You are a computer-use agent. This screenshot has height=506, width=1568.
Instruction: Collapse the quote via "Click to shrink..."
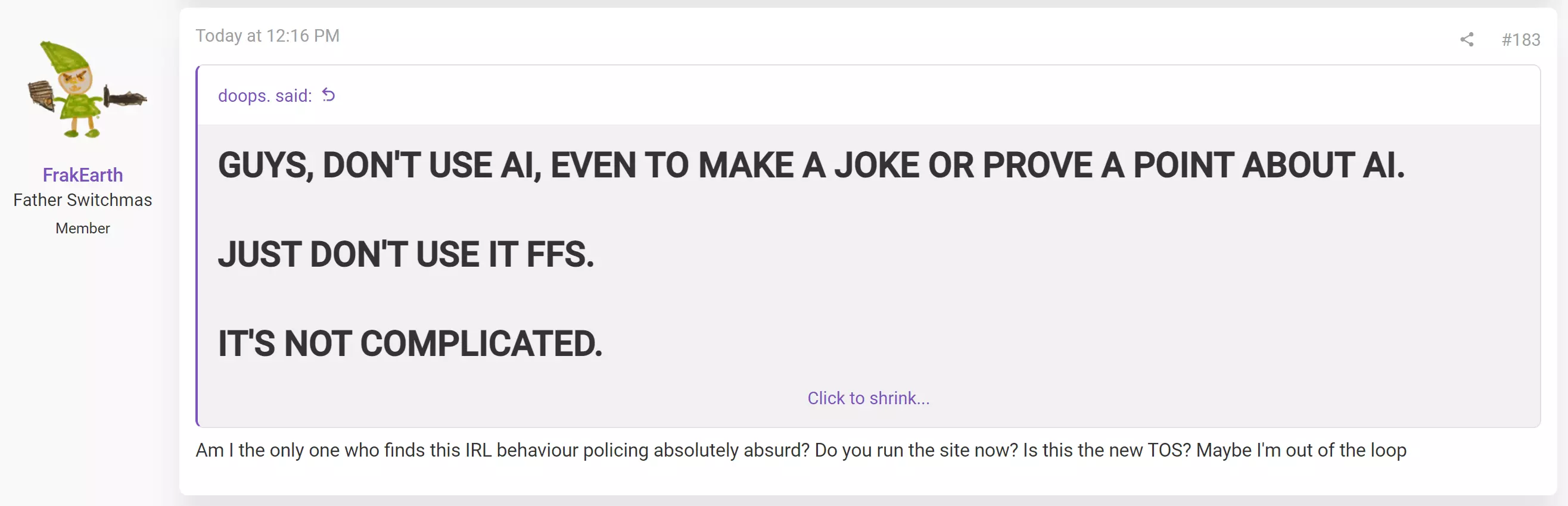pos(868,398)
